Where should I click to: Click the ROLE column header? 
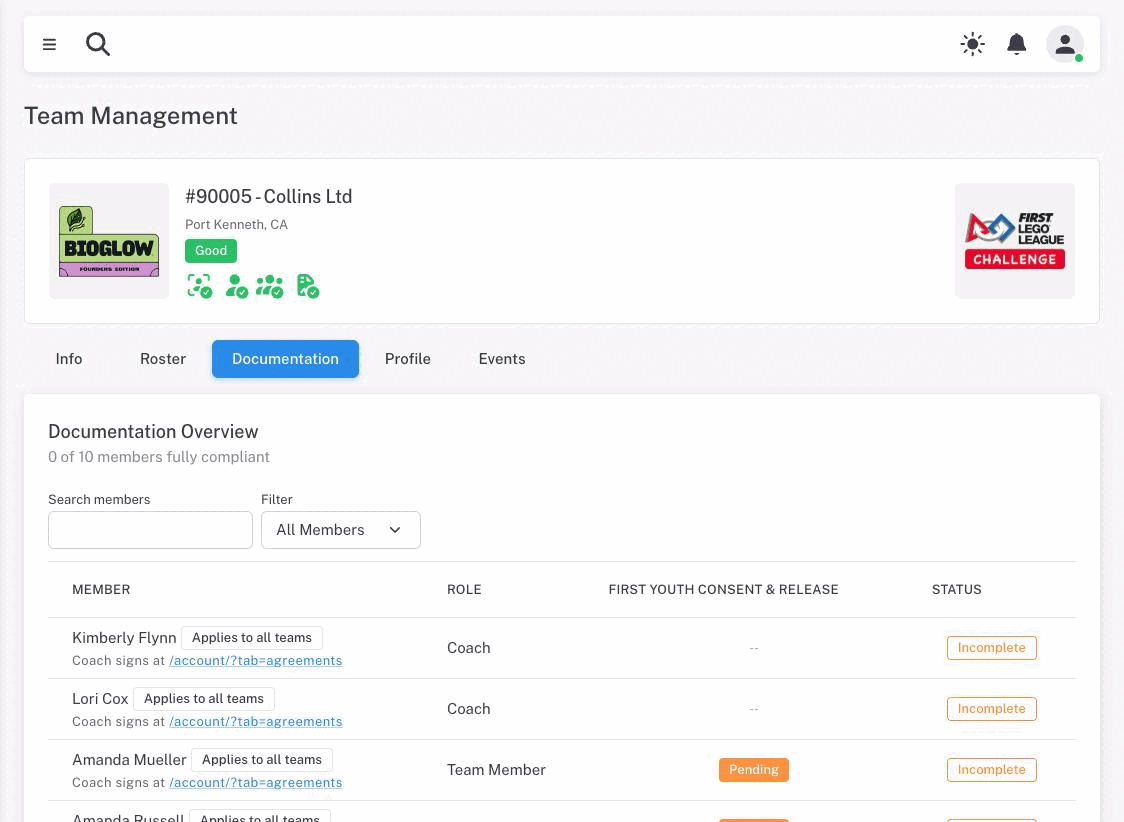click(464, 590)
